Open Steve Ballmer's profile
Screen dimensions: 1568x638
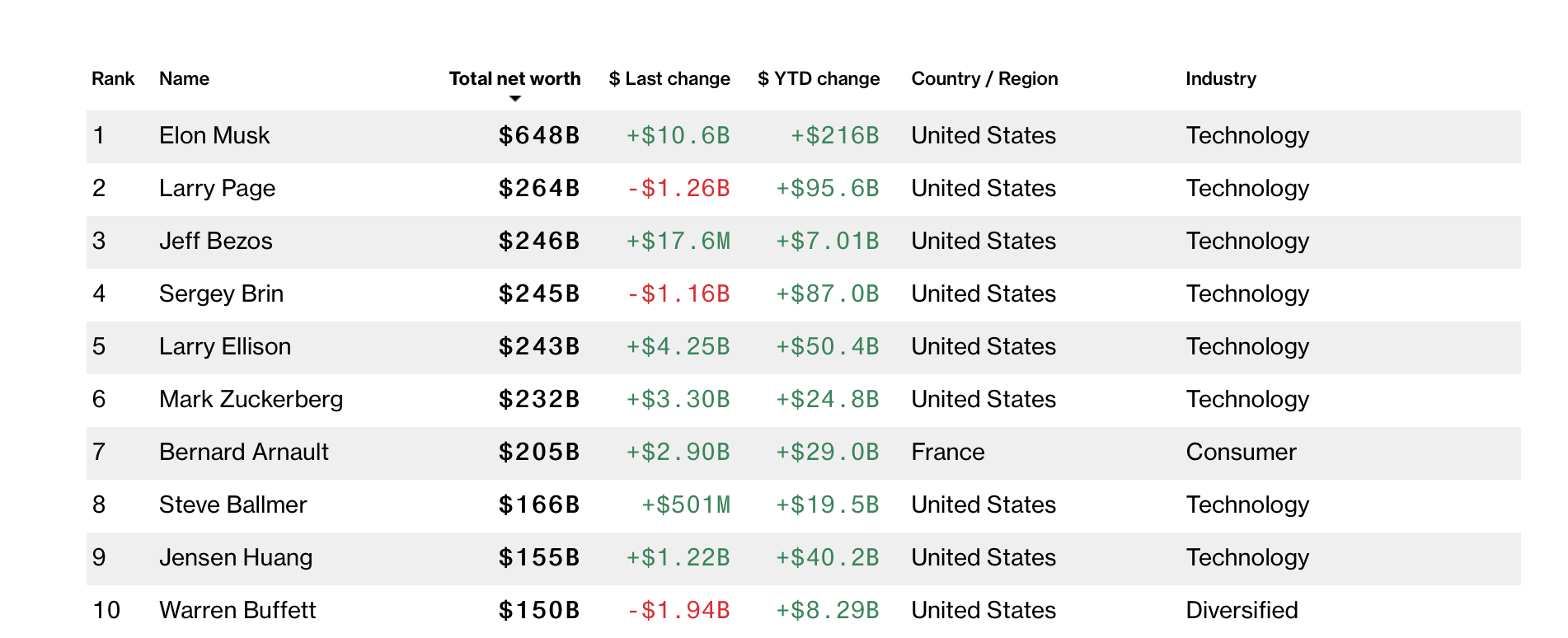point(232,505)
